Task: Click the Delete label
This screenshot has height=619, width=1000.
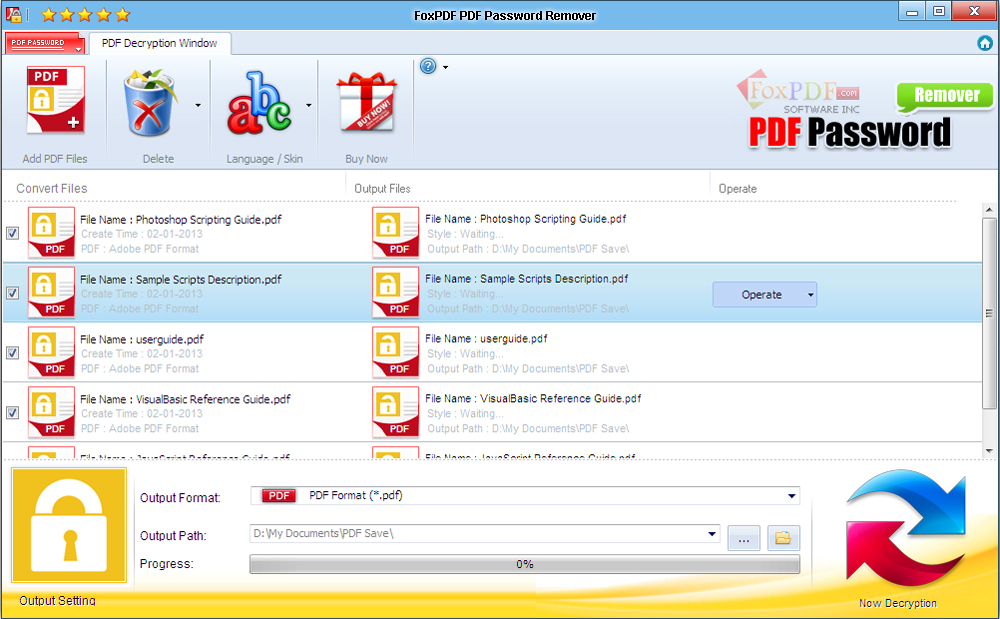Action: coord(158,159)
